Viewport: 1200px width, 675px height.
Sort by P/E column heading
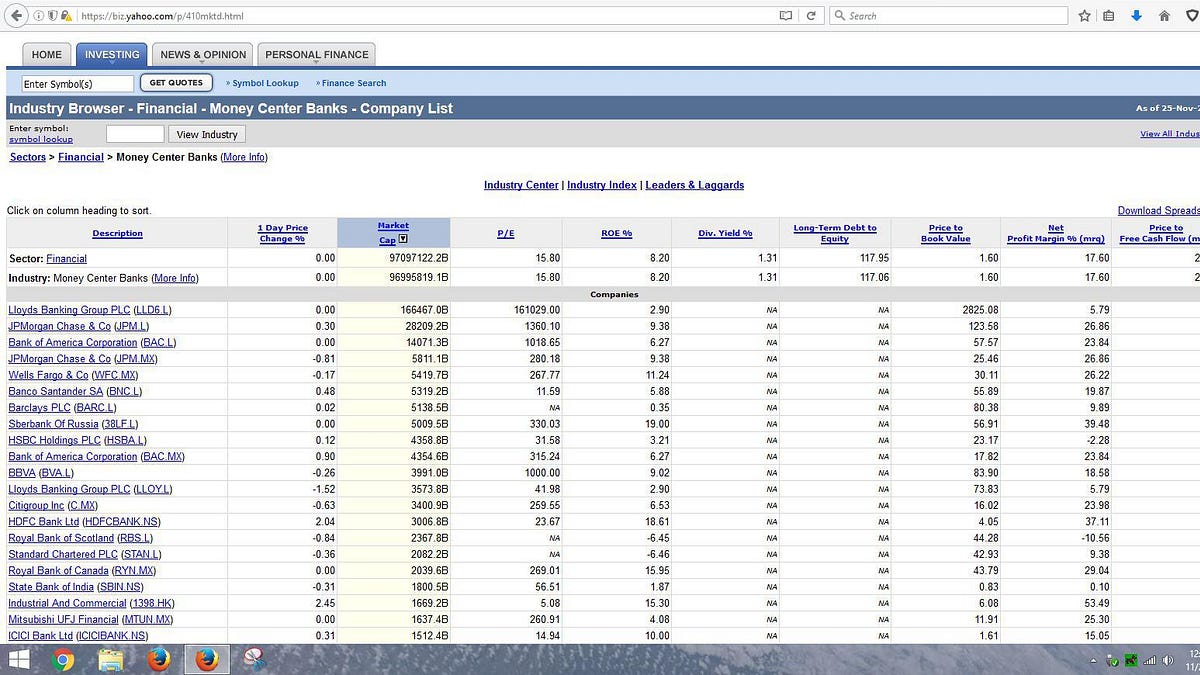[505, 233]
